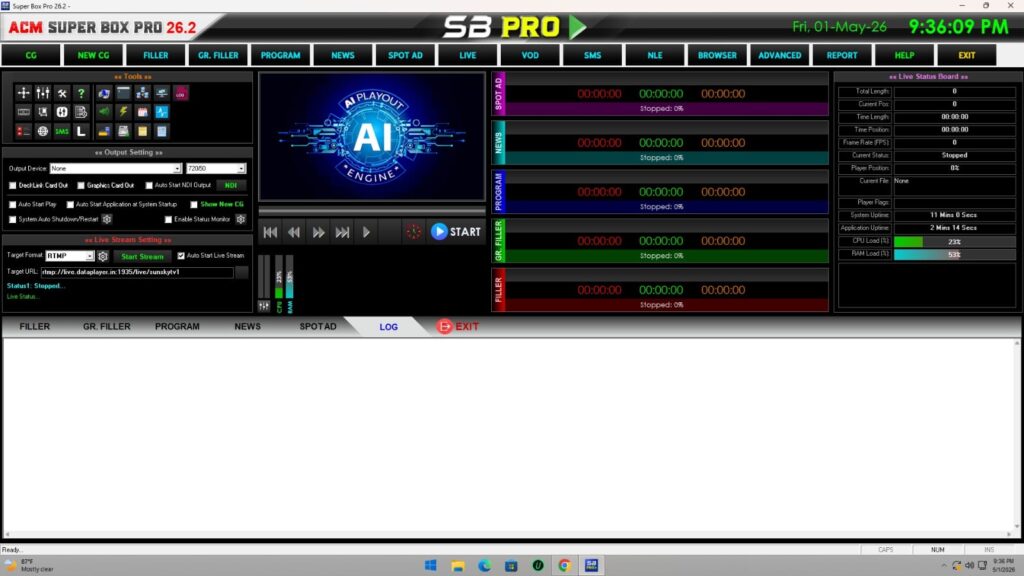Screen dimensions: 1024x576
Task: Click the green question mark help icon
Action: (x=81, y=93)
